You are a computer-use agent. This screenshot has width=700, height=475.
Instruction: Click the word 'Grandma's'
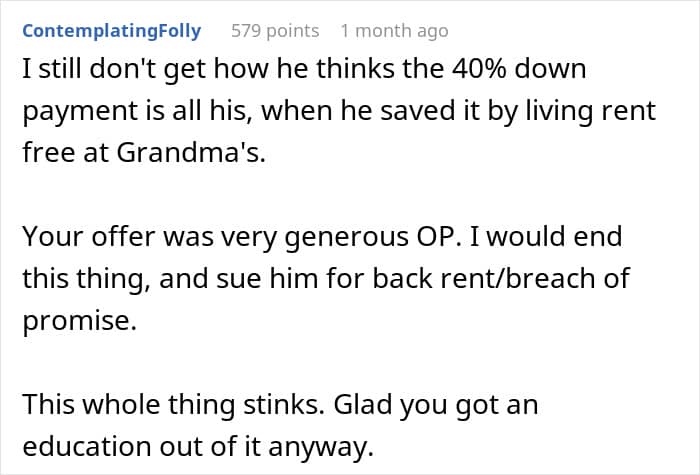tap(191, 153)
